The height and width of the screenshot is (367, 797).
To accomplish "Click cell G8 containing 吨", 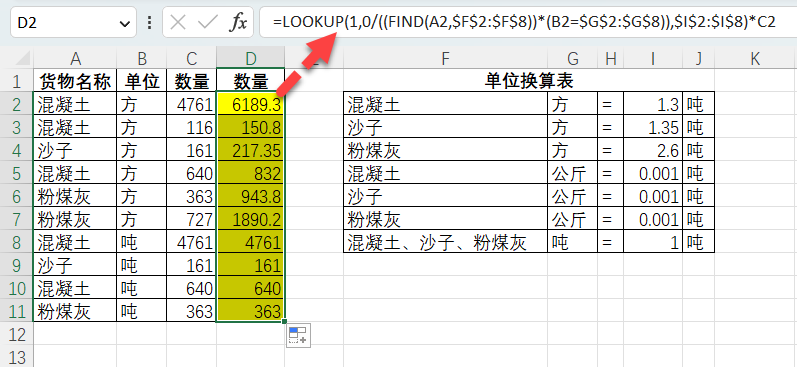I will (573, 242).
